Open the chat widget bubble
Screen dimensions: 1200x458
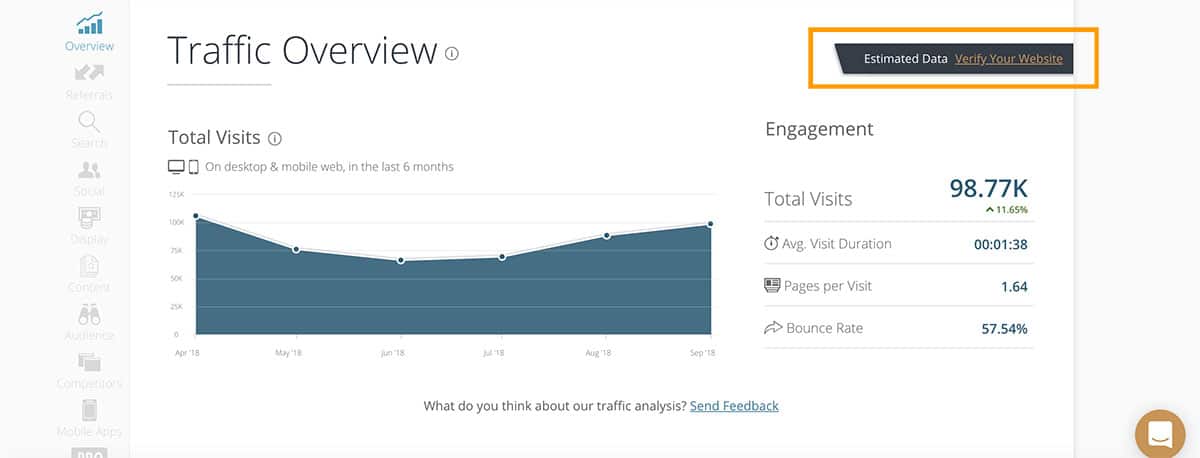1160,434
